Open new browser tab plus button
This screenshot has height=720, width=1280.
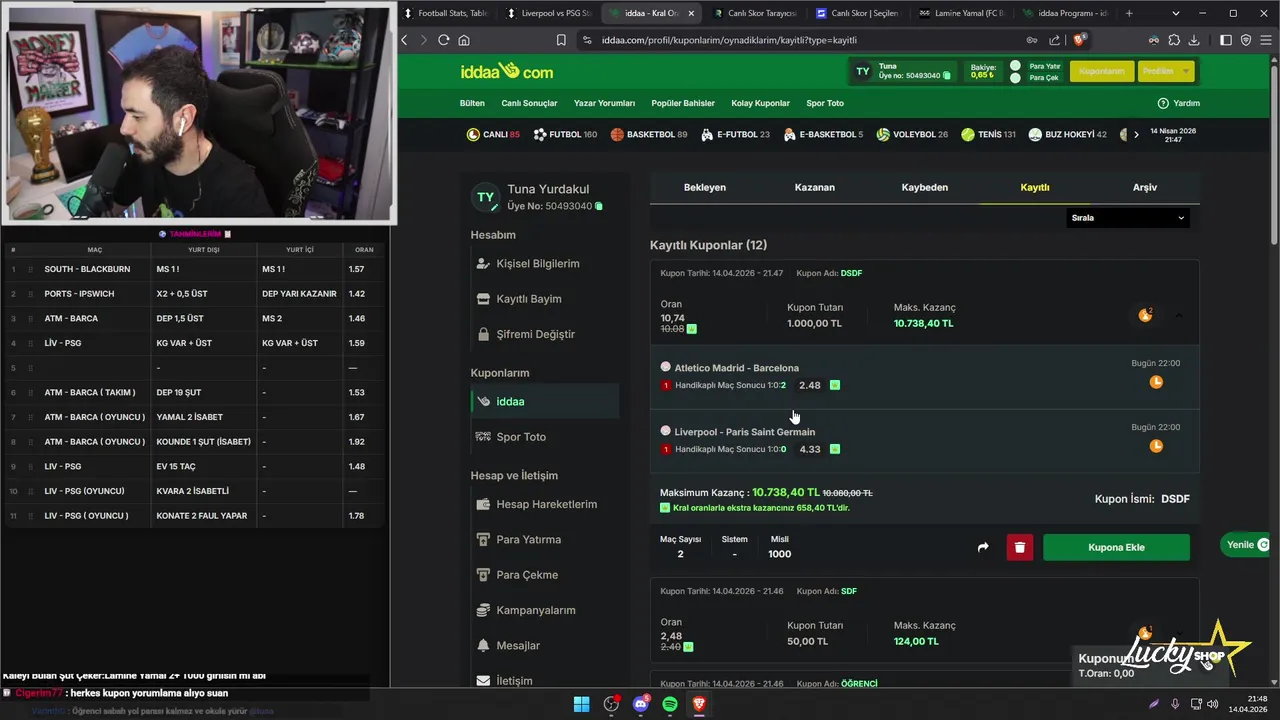[1129, 13]
